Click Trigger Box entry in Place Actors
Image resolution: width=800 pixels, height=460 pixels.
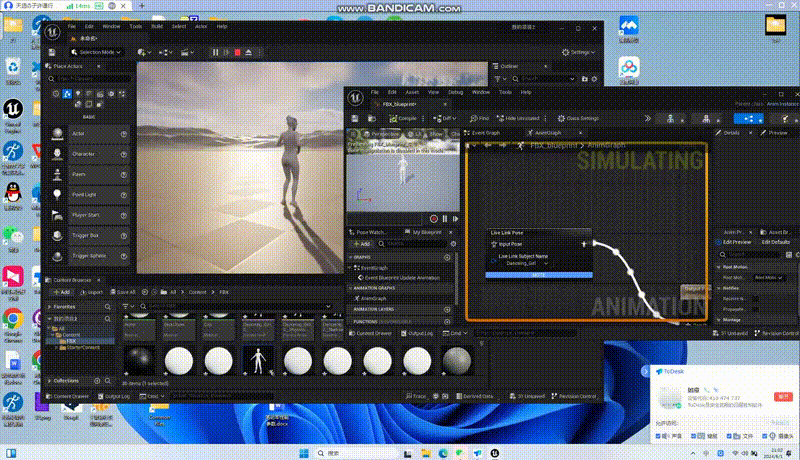point(90,236)
